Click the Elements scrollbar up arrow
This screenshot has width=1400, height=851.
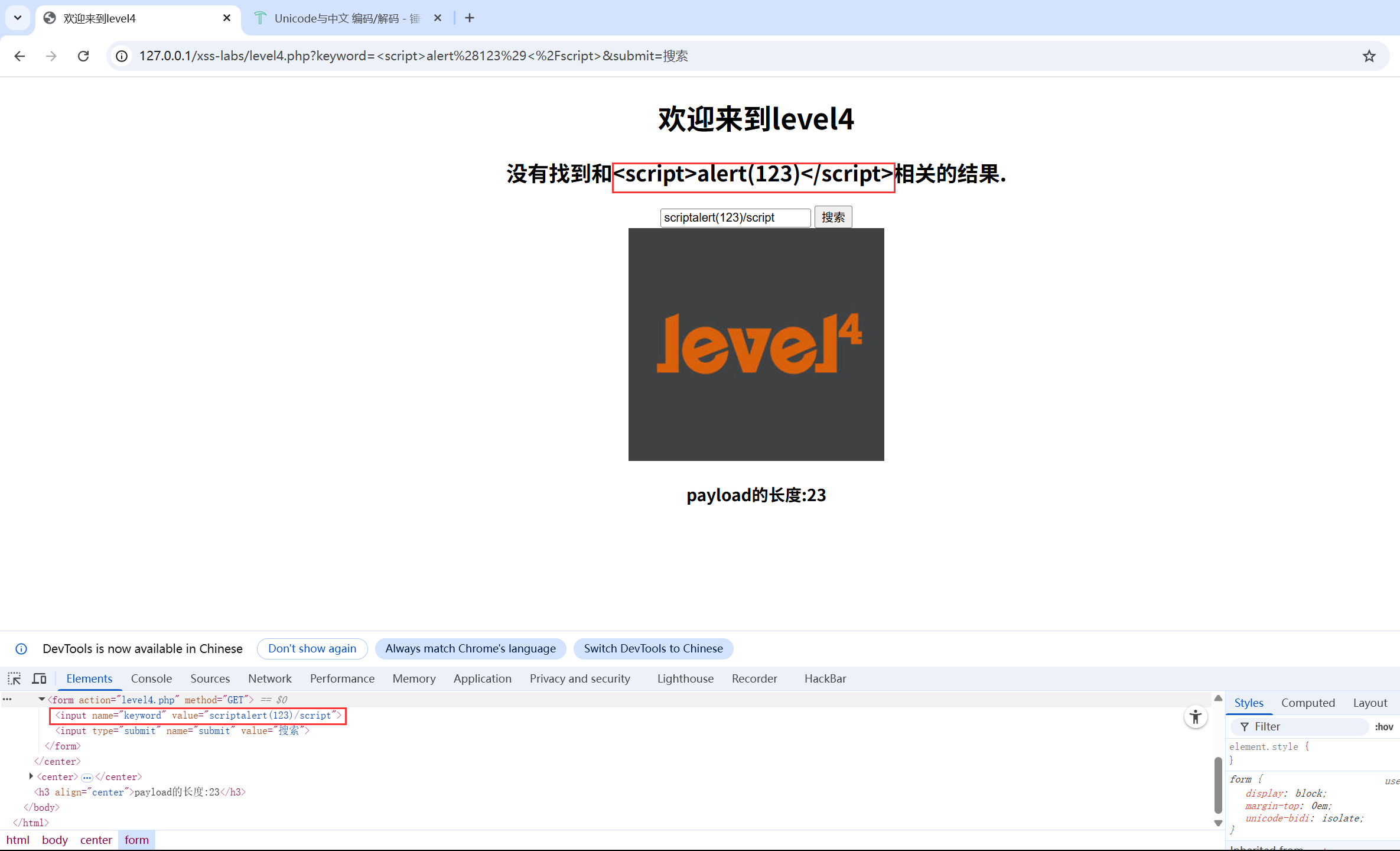coord(1218,698)
